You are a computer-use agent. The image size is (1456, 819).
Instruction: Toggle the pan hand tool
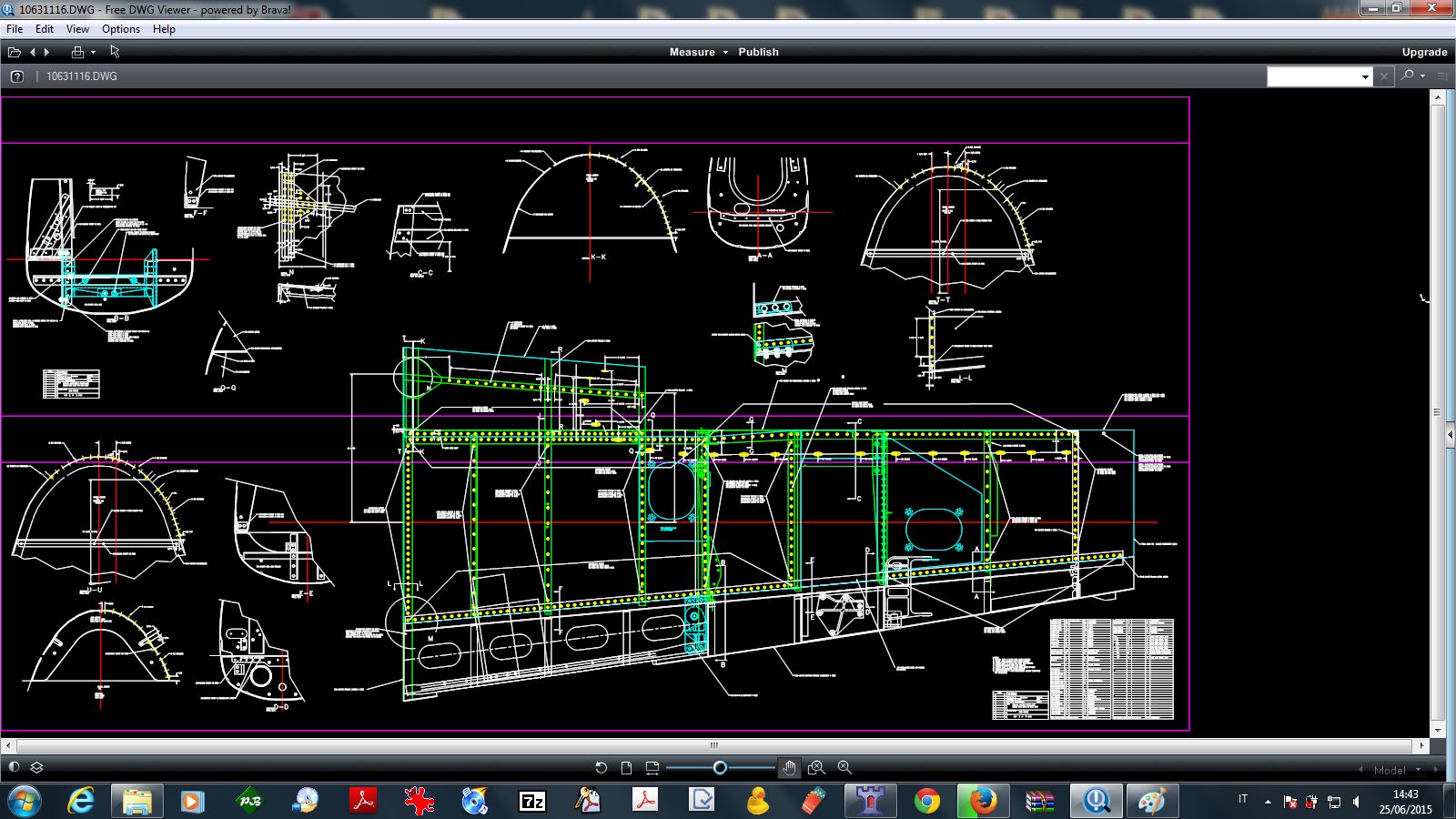click(x=789, y=768)
